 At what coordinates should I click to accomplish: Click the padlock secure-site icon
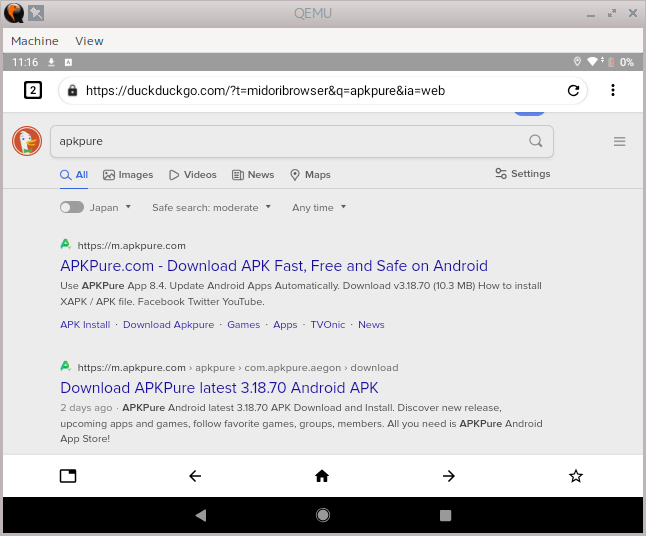click(73, 90)
